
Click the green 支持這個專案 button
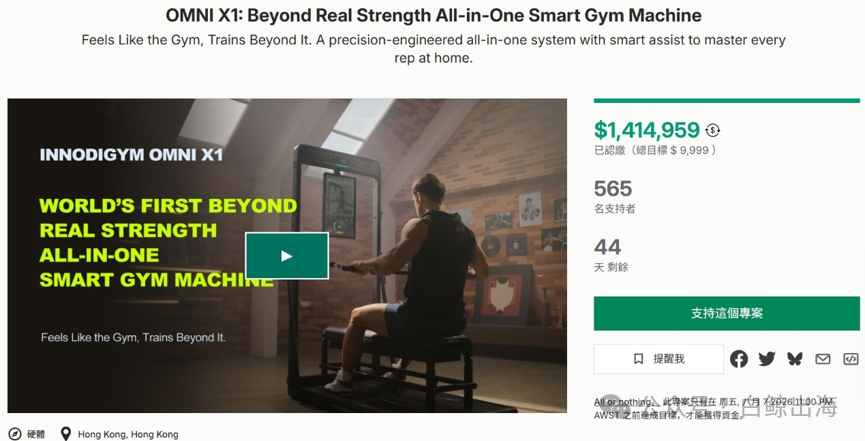click(727, 313)
